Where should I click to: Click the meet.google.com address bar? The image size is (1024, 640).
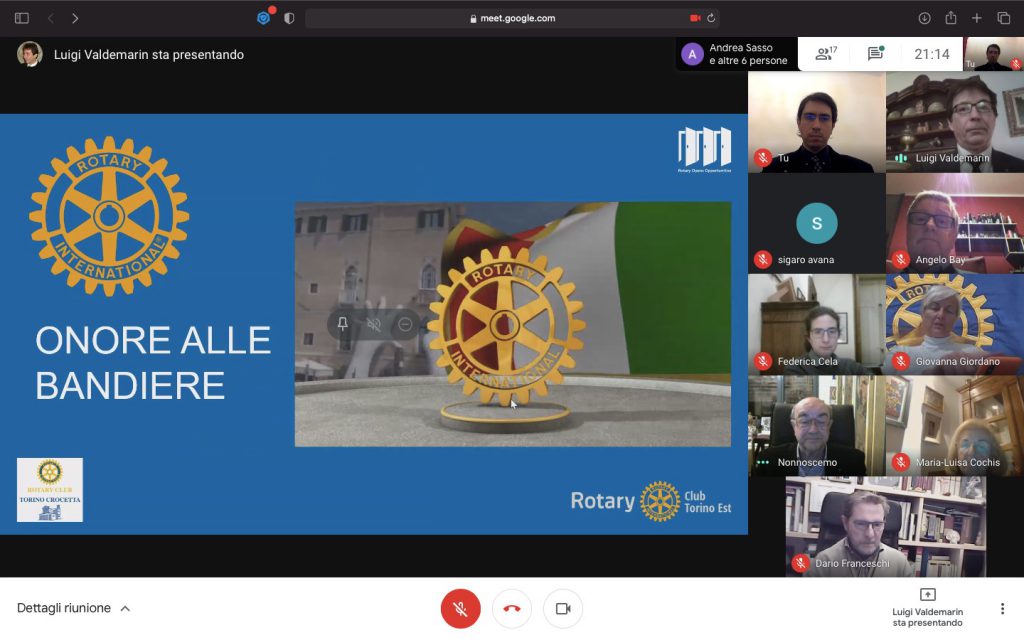click(x=513, y=18)
